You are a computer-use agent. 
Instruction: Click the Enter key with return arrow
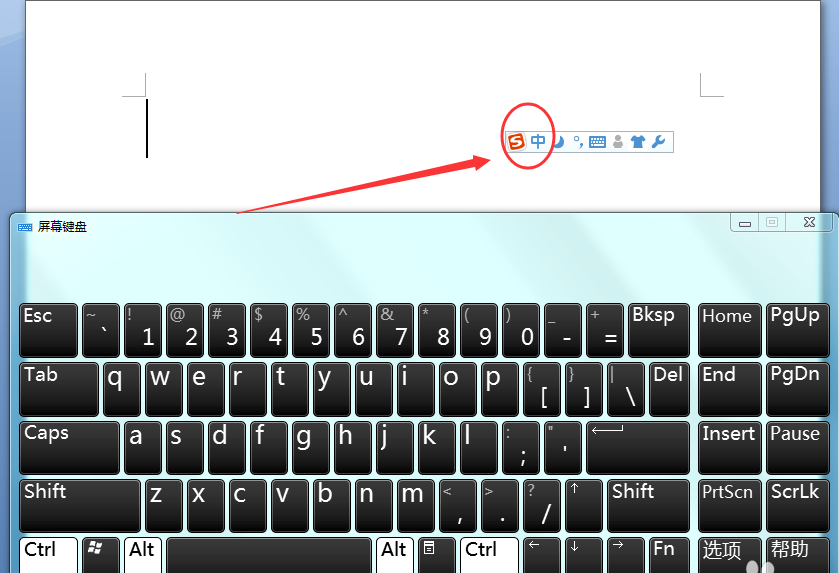click(638, 448)
